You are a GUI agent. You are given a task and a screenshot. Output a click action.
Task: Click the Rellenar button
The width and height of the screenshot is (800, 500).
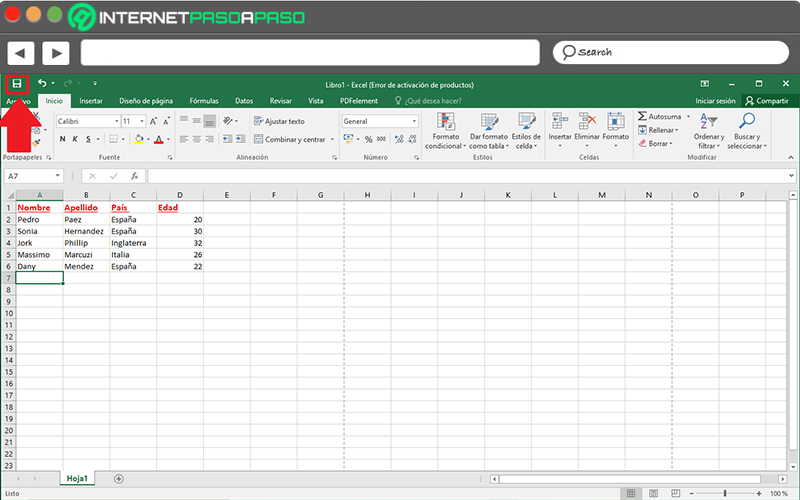[x=658, y=130]
